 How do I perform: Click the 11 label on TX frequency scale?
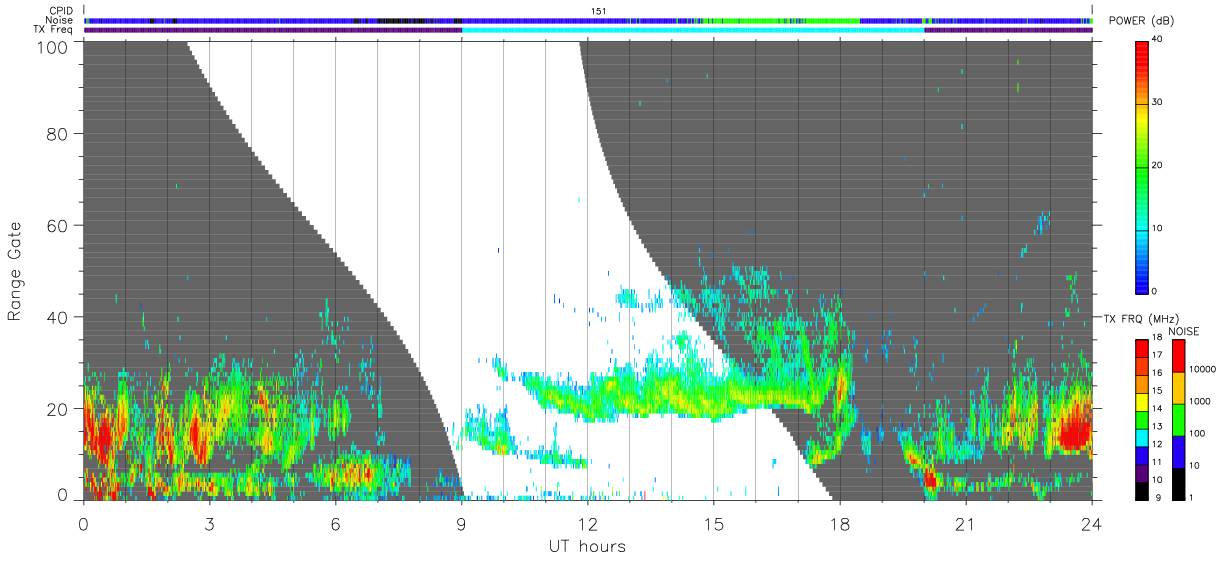click(x=1157, y=462)
